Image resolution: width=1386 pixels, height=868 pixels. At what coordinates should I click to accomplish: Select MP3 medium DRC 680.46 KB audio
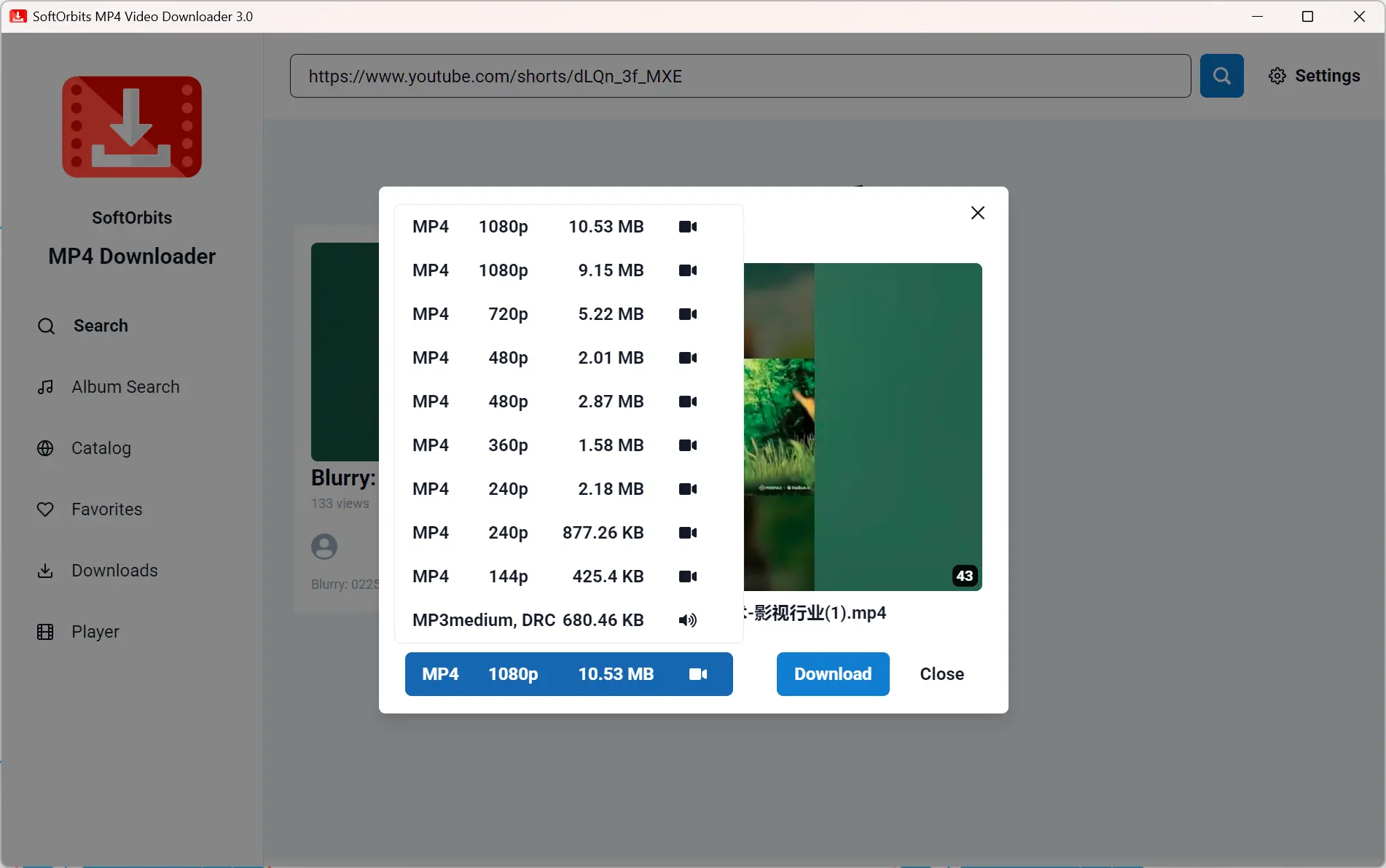point(568,620)
